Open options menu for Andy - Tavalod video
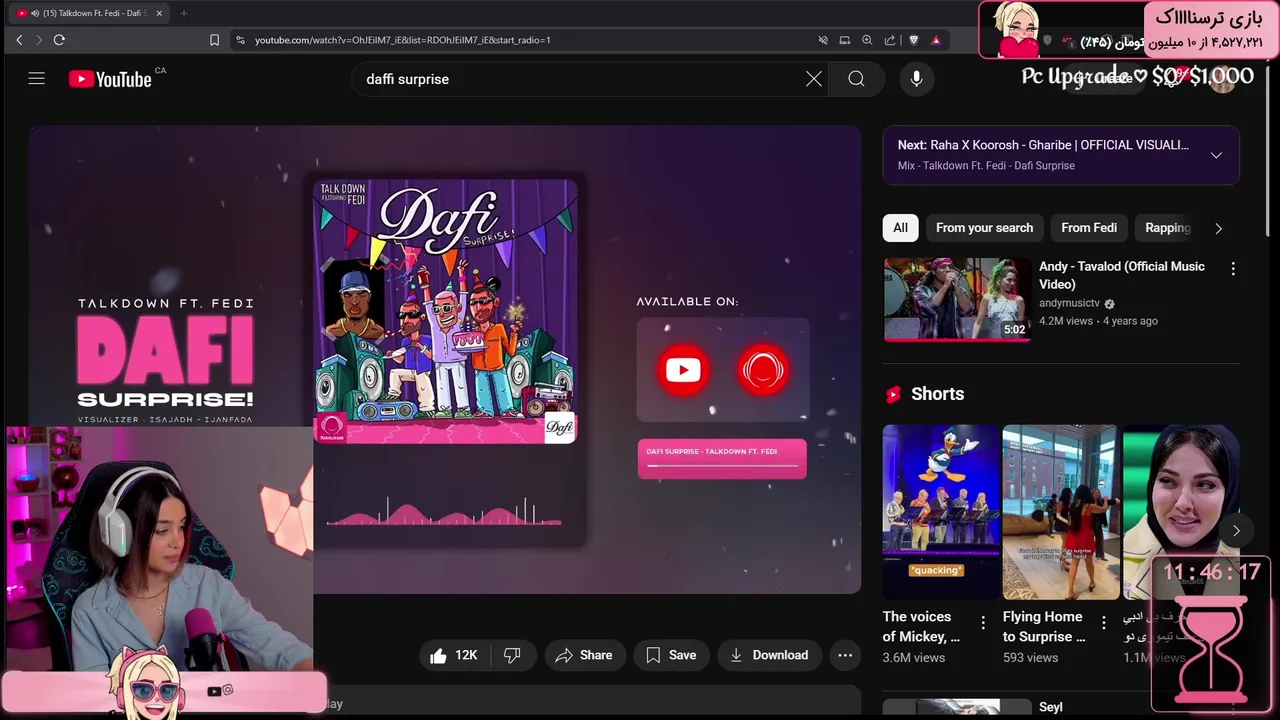 click(x=1233, y=268)
